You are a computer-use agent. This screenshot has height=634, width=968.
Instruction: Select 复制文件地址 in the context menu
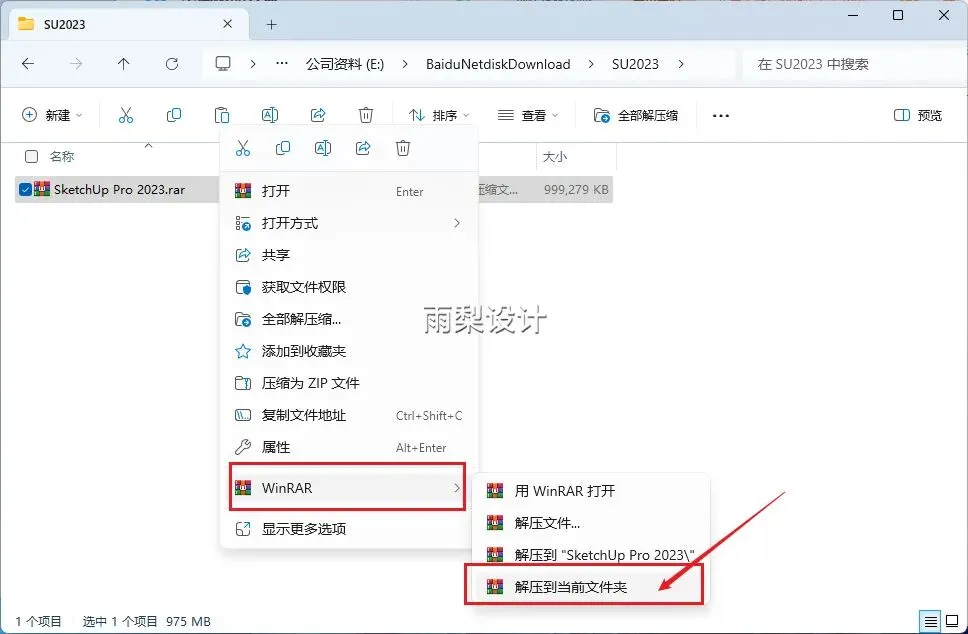pos(348,415)
